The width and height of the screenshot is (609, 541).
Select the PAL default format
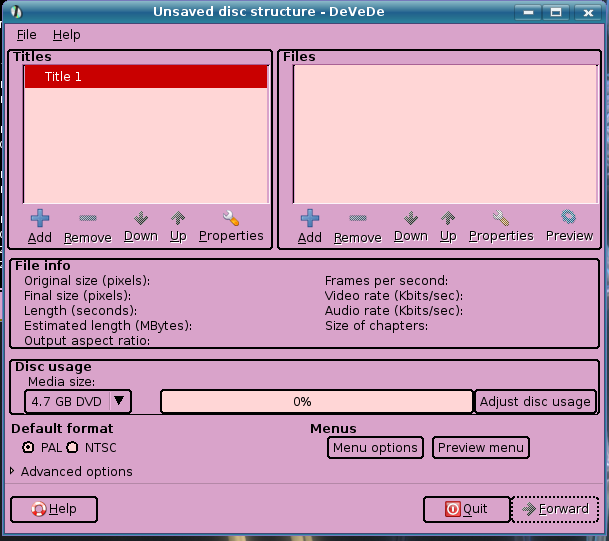[28, 447]
